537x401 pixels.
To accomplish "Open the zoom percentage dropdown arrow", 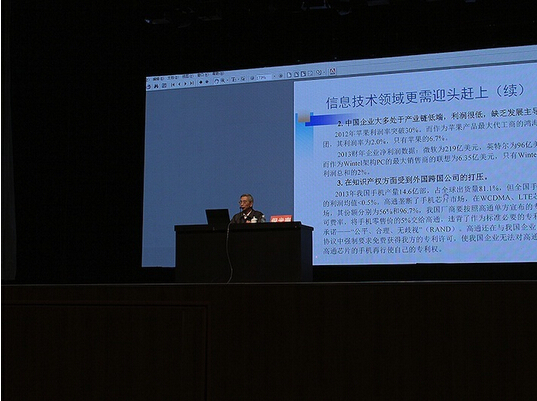I will pyautogui.click(x=274, y=76).
